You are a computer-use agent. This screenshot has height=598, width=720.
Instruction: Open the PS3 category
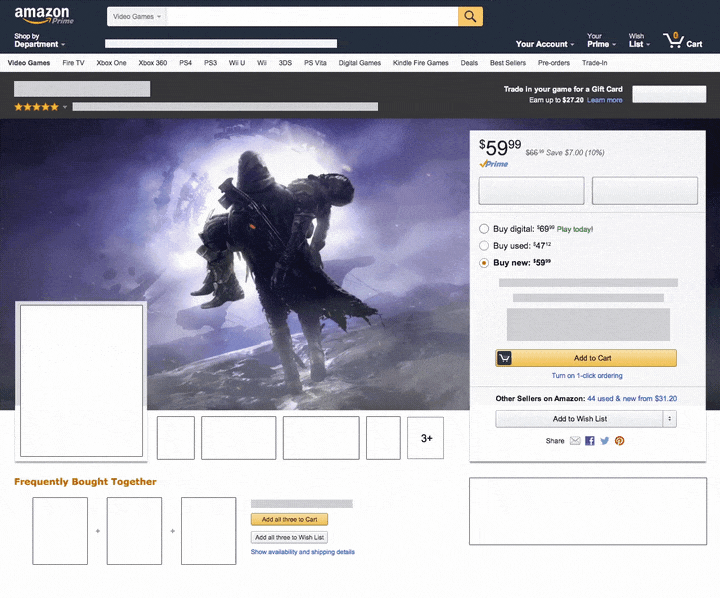pos(210,63)
